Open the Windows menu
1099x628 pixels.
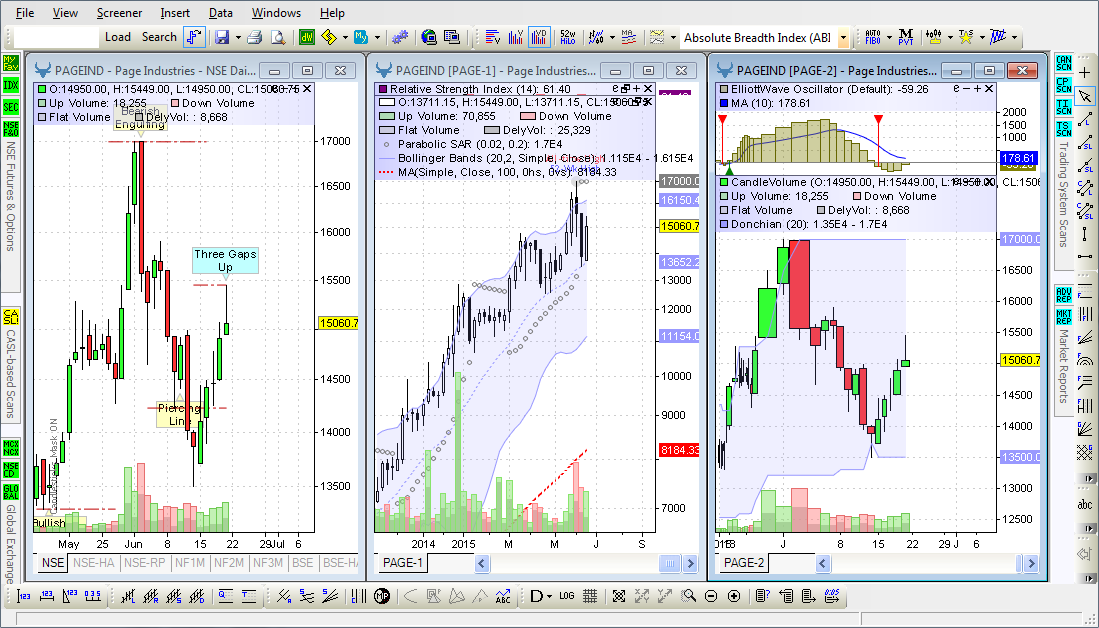pyautogui.click(x=276, y=13)
